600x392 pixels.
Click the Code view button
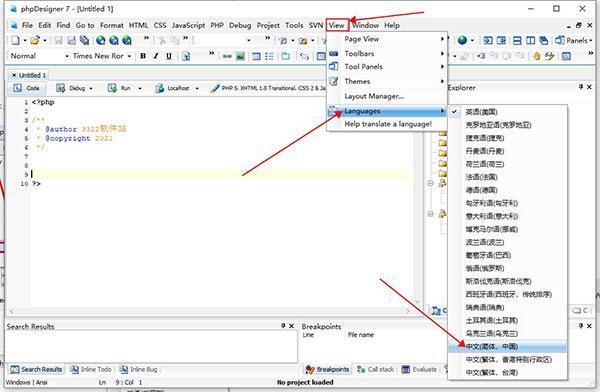(x=26, y=88)
